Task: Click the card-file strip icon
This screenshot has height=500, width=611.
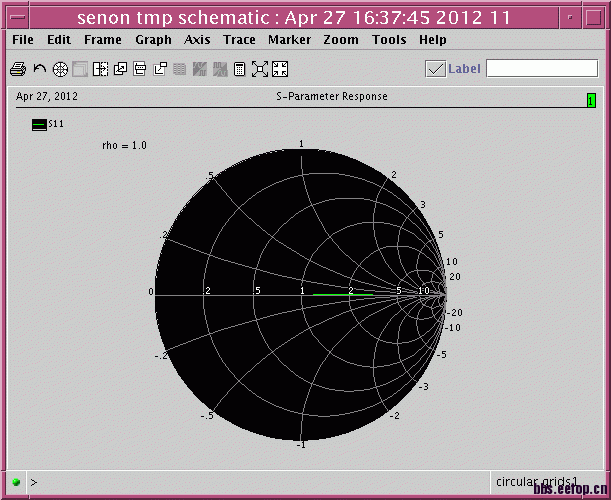Action: coord(140,69)
